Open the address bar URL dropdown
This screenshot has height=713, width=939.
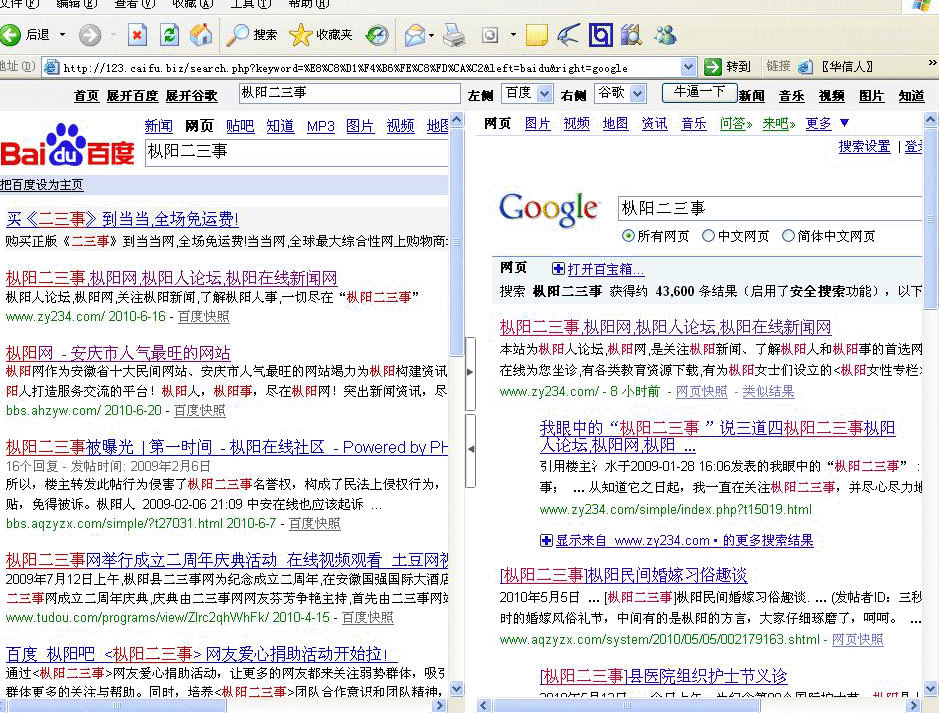point(688,67)
